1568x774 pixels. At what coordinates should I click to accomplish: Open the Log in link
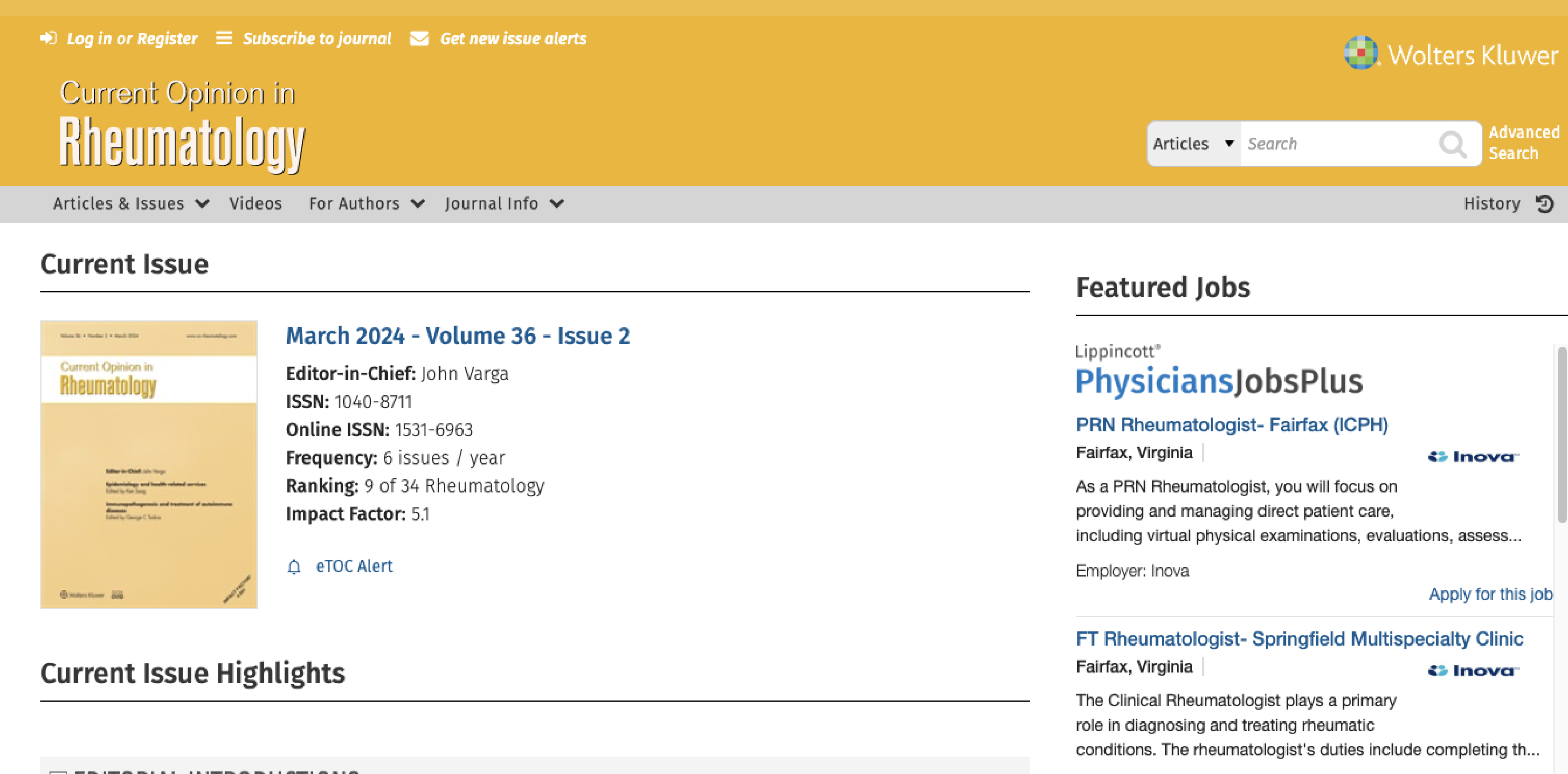(89, 38)
